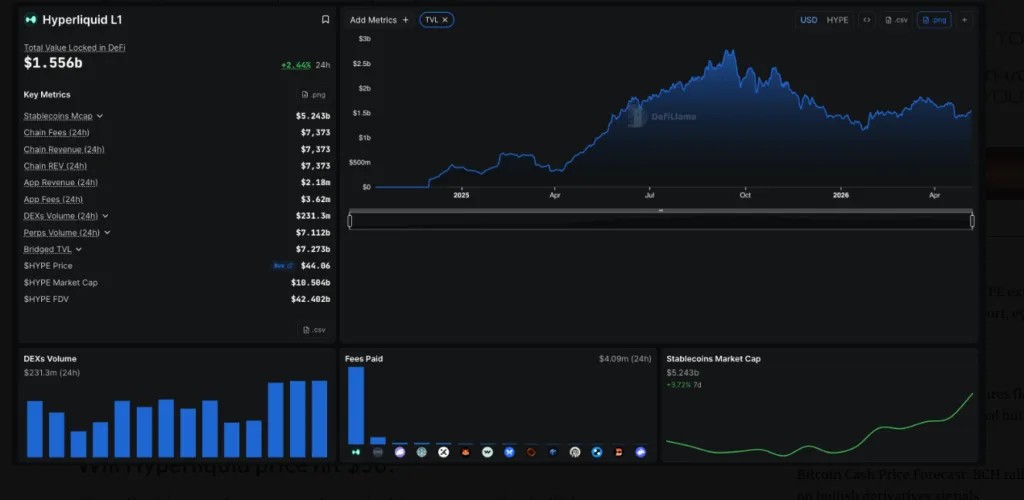Click the middle of the chart range slider track
Screen dimensions: 1024x500
(x=661, y=221)
